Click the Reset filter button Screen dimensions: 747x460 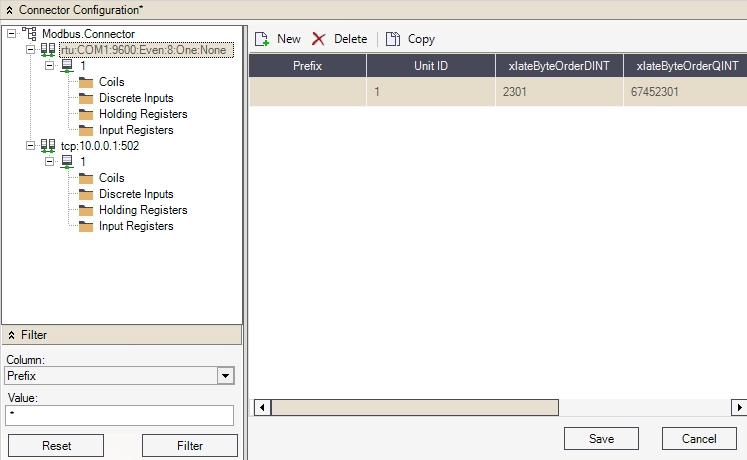(x=55, y=446)
